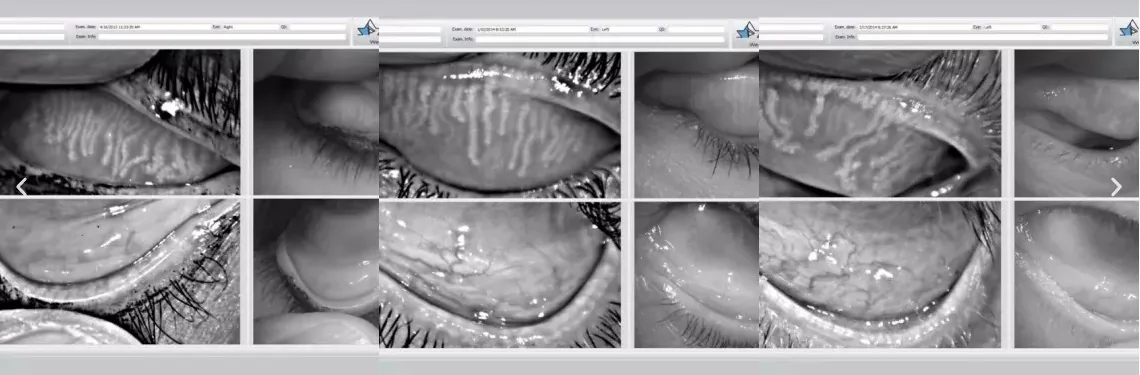
Task: Click the QS field in the 1/17/2014 exam header
Action: (1080, 27)
